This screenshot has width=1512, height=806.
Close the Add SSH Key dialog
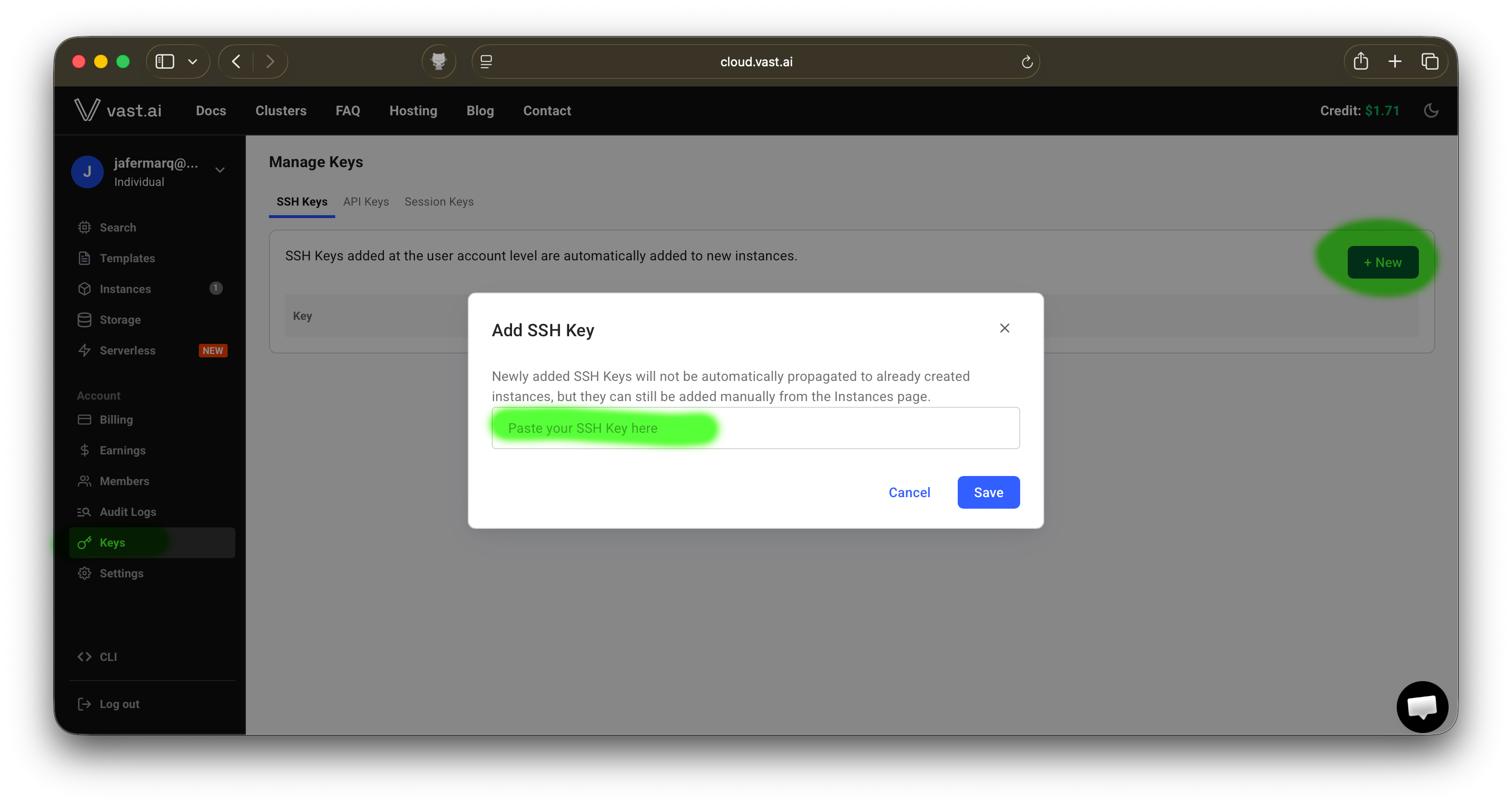(x=1004, y=328)
